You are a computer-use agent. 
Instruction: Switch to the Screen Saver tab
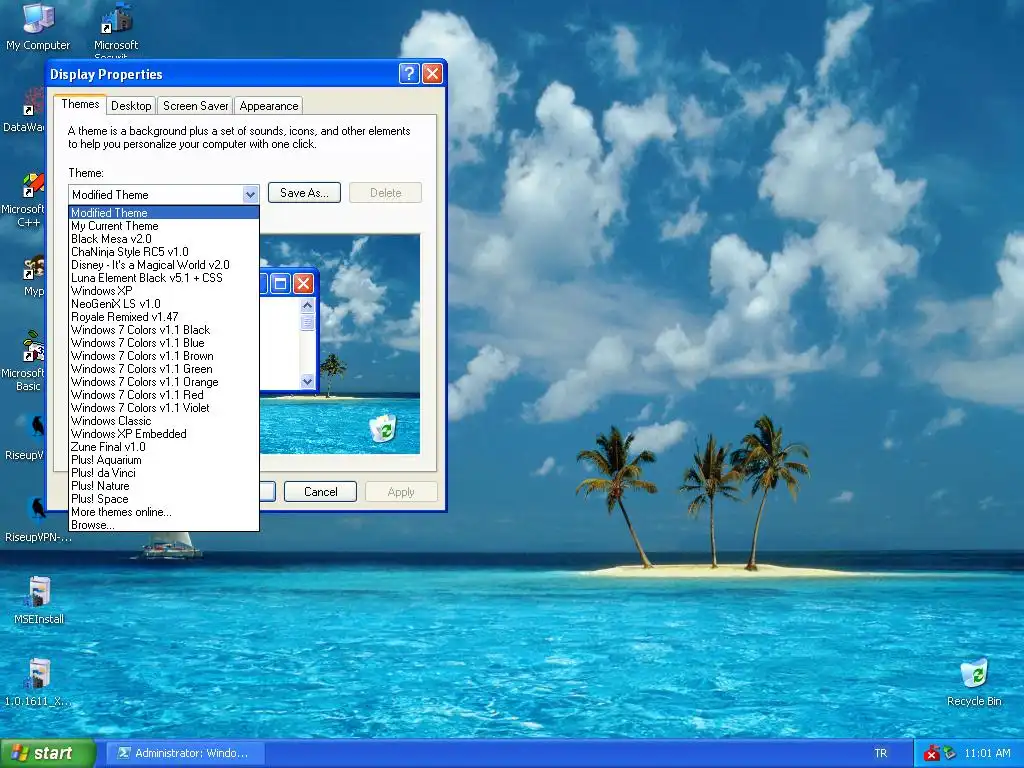point(195,106)
